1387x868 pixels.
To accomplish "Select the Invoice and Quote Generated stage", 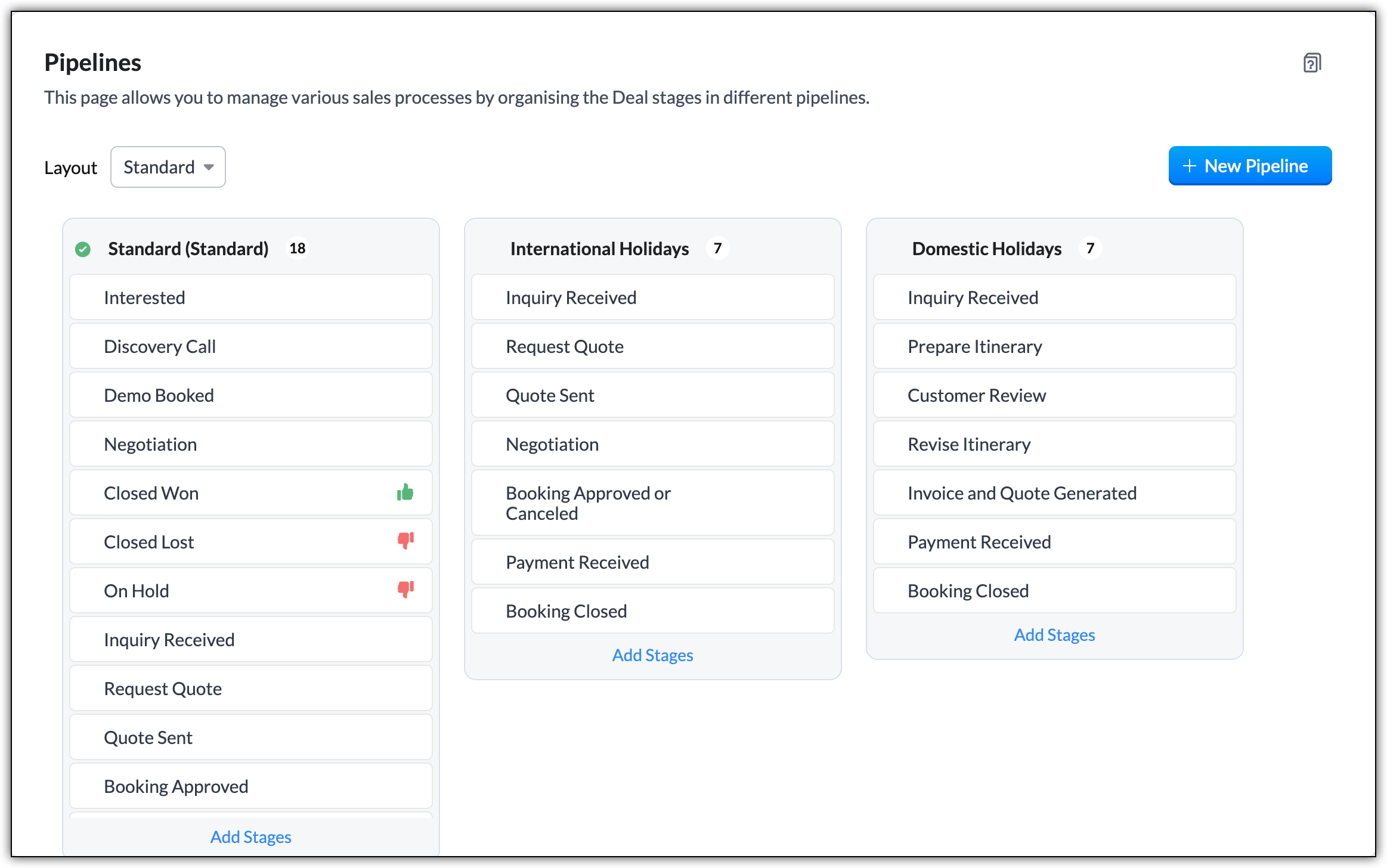I will coord(1054,493).
